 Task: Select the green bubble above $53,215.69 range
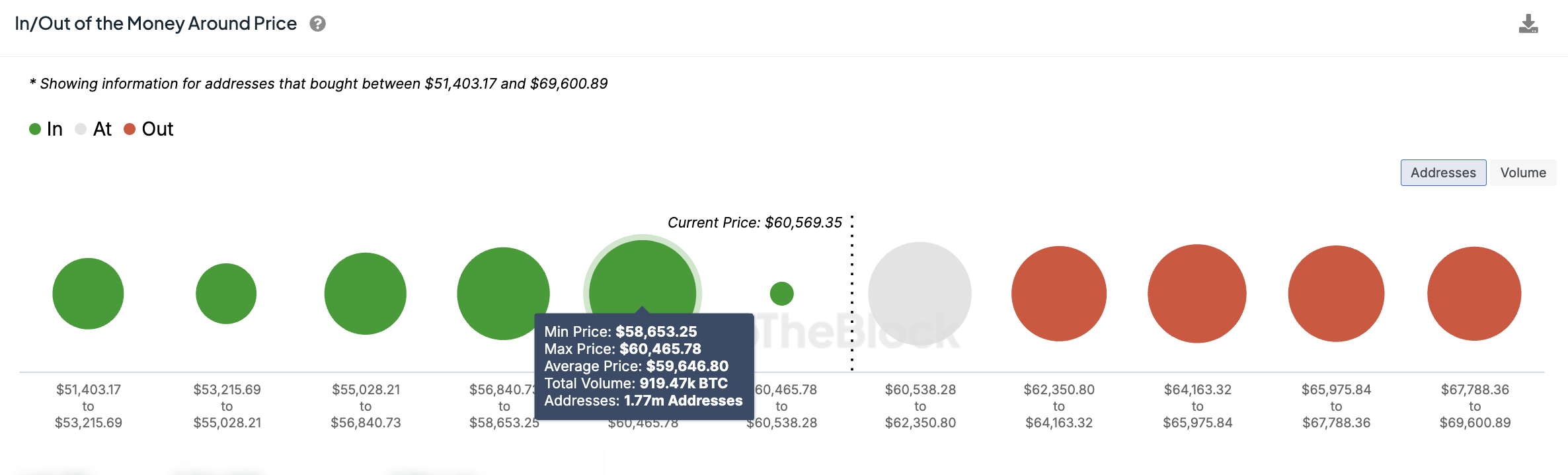(226, 293)
